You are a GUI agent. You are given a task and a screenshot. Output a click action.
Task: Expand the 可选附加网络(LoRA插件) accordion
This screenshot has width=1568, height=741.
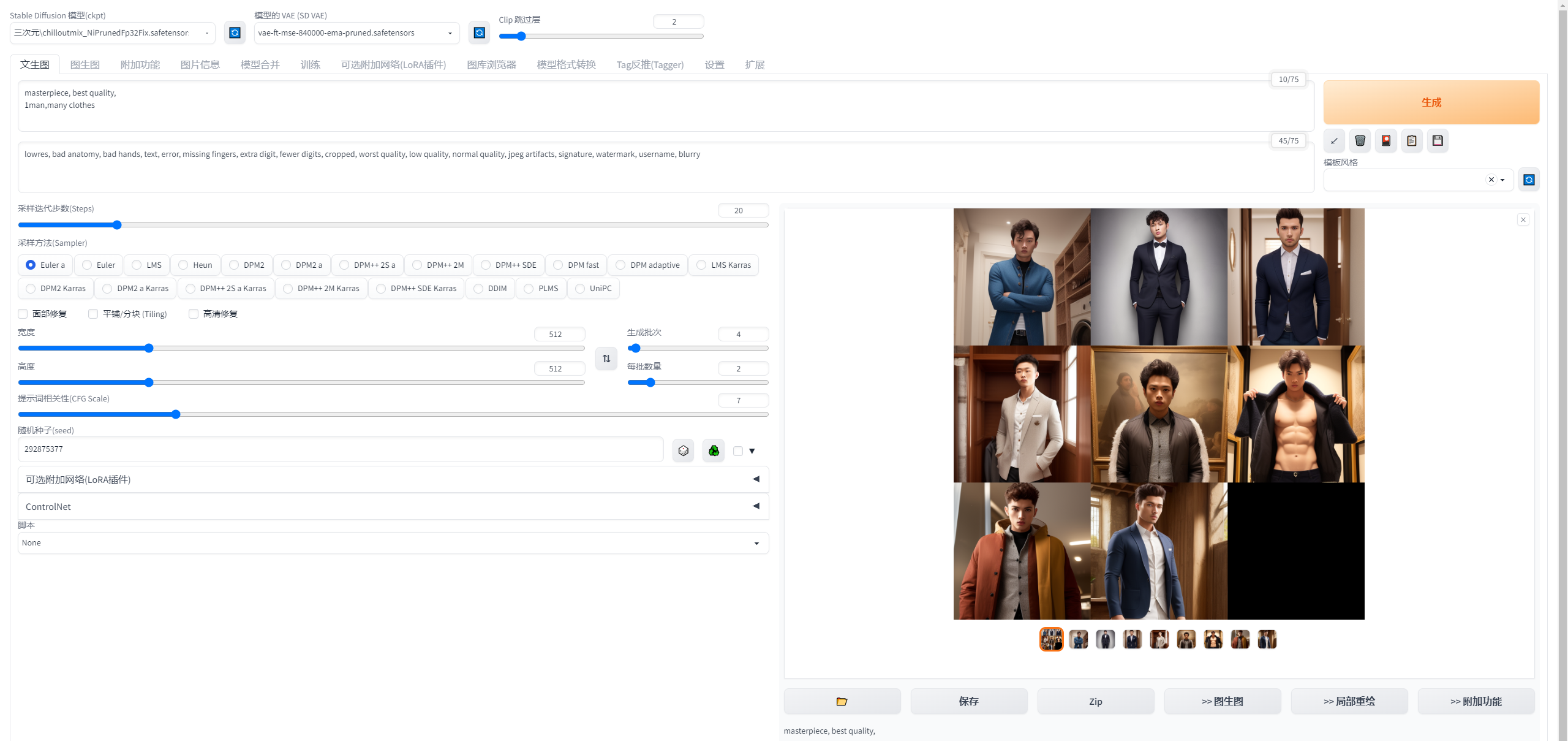(x=393, y=479)
